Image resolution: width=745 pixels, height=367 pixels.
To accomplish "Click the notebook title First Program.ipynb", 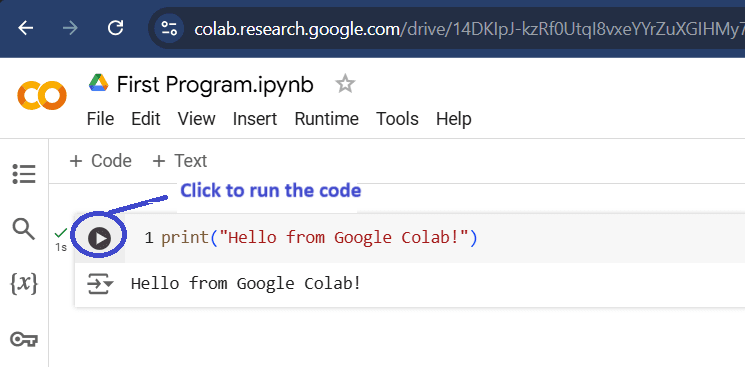I will [x=215, y=85].
